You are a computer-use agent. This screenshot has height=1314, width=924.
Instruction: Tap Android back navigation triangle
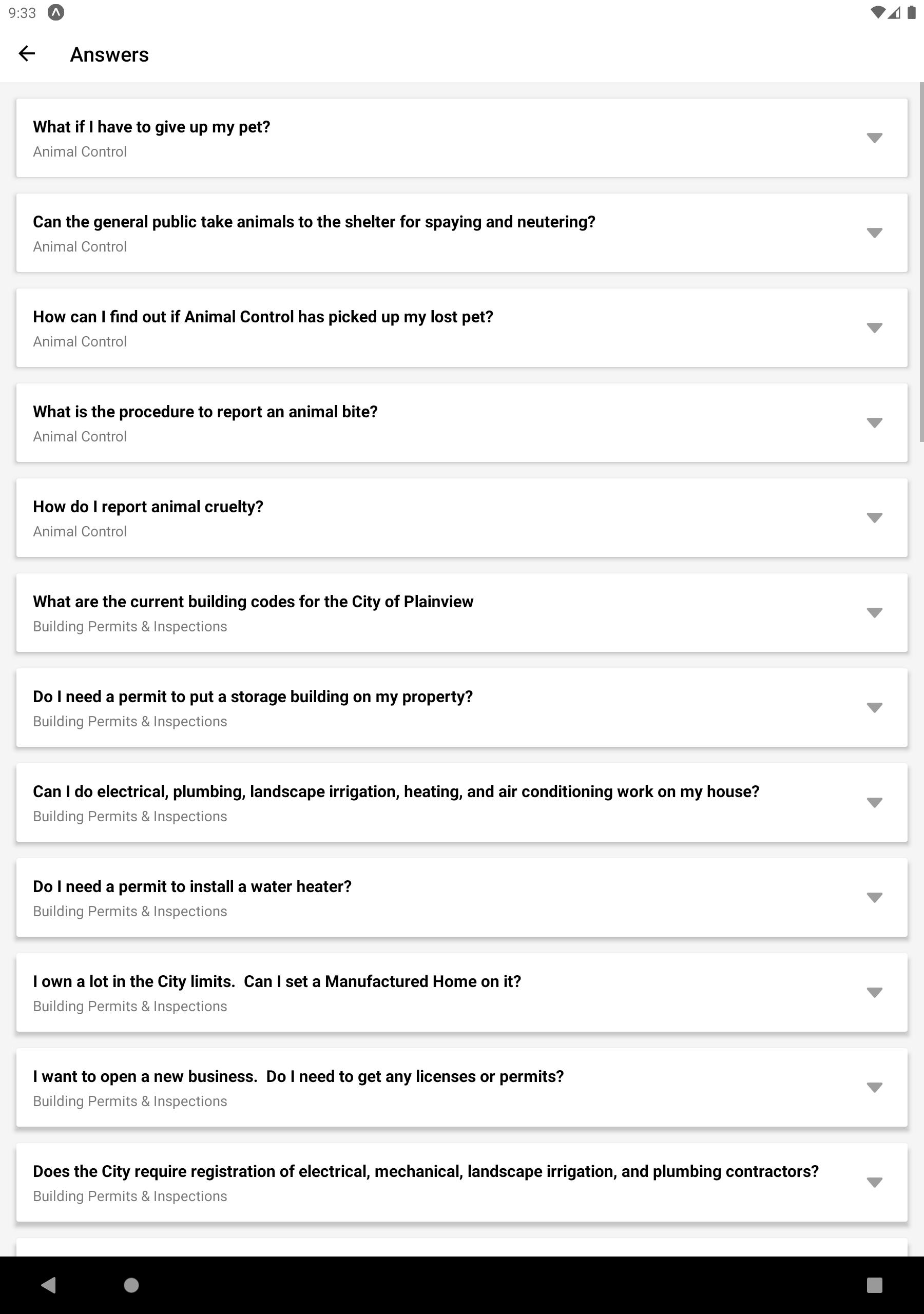pyautogui.click(x=49, y=1285)
